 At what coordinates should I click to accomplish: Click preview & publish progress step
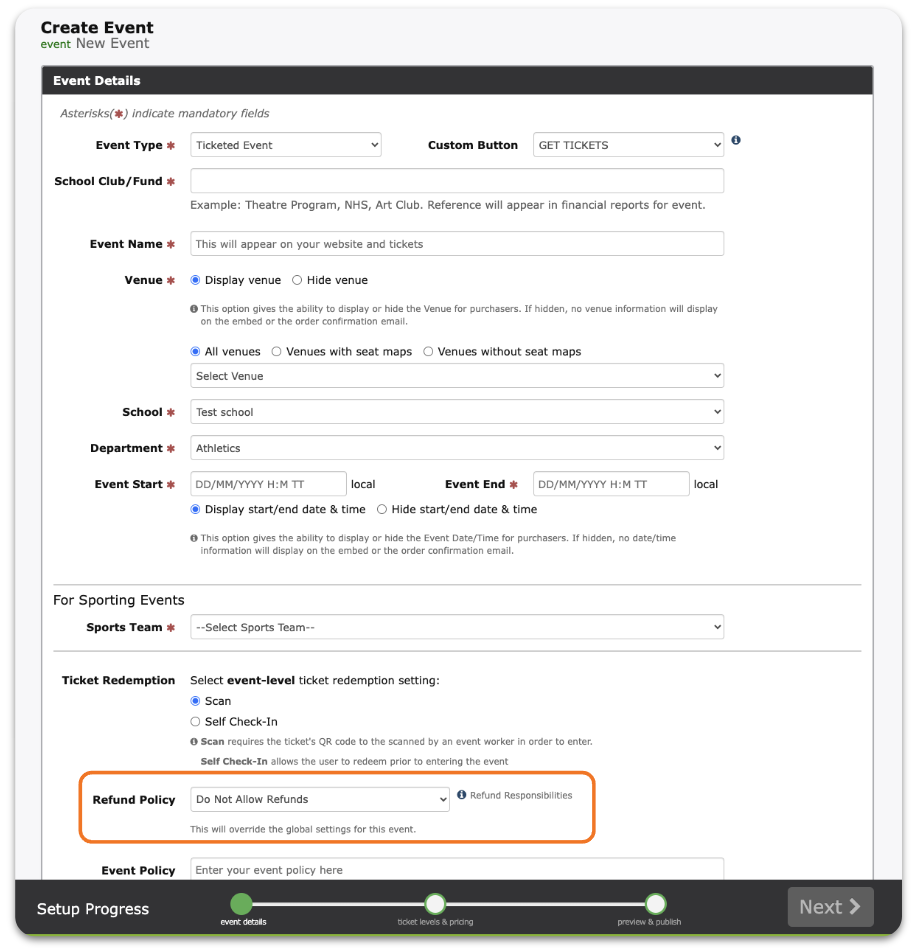coord(655,905)
